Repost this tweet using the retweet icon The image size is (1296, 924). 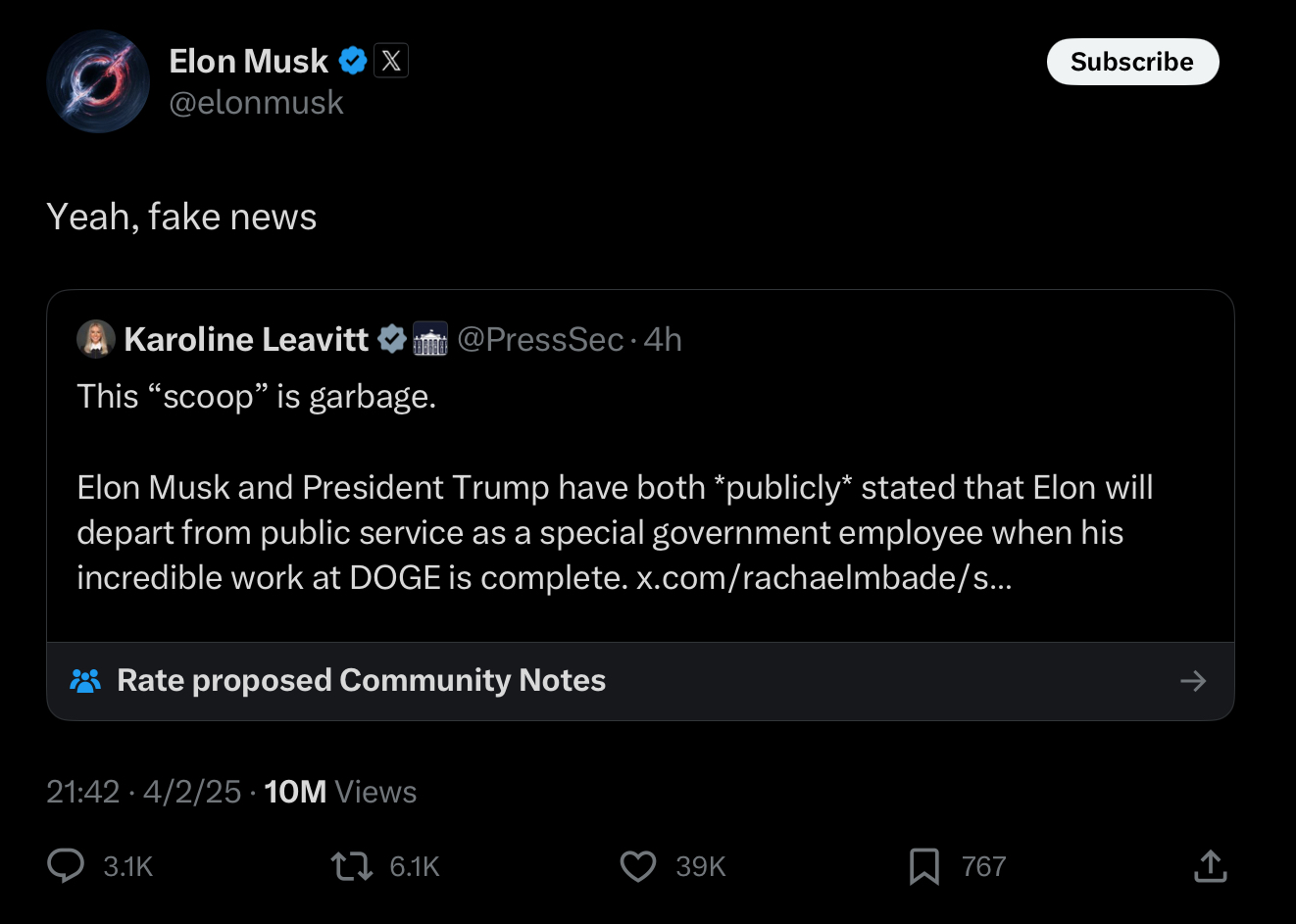click(351, 866)
